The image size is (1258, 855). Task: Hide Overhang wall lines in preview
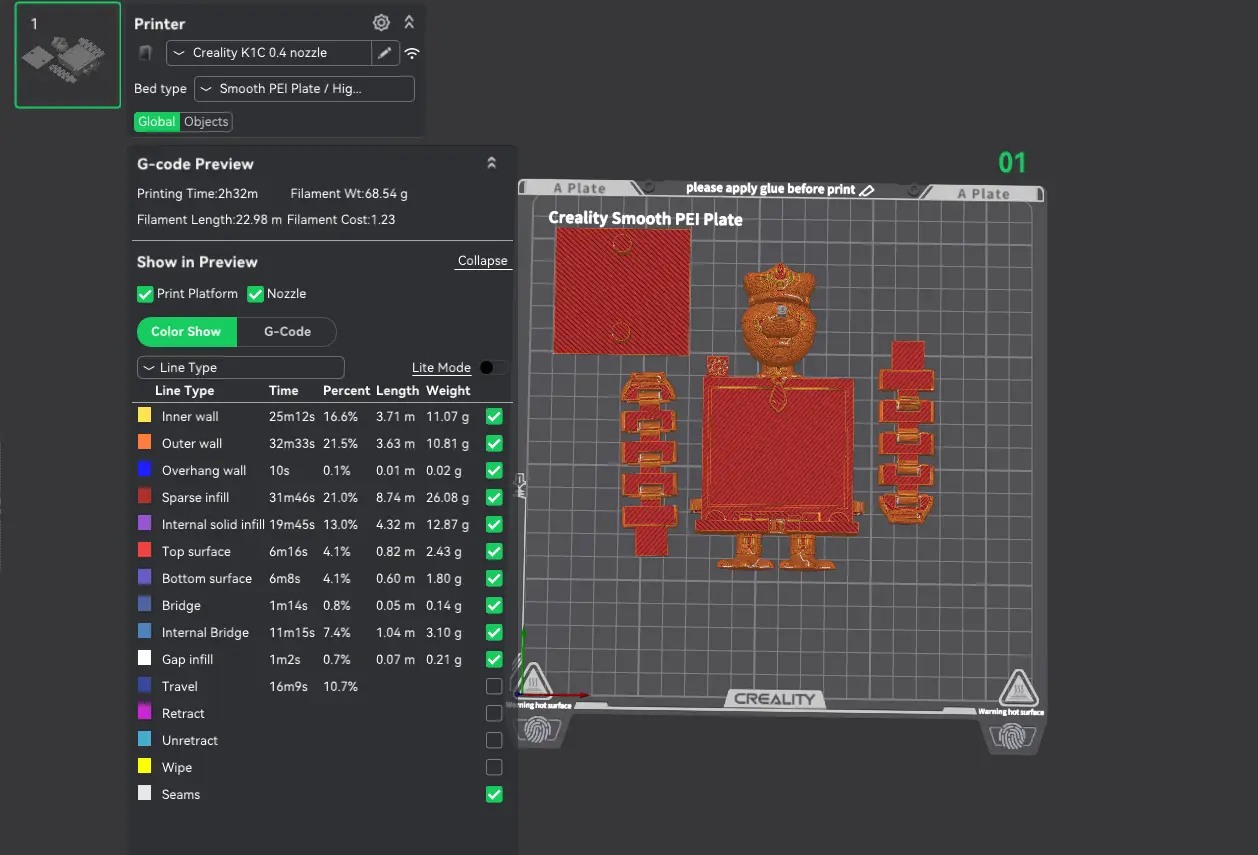pos(494,470)
